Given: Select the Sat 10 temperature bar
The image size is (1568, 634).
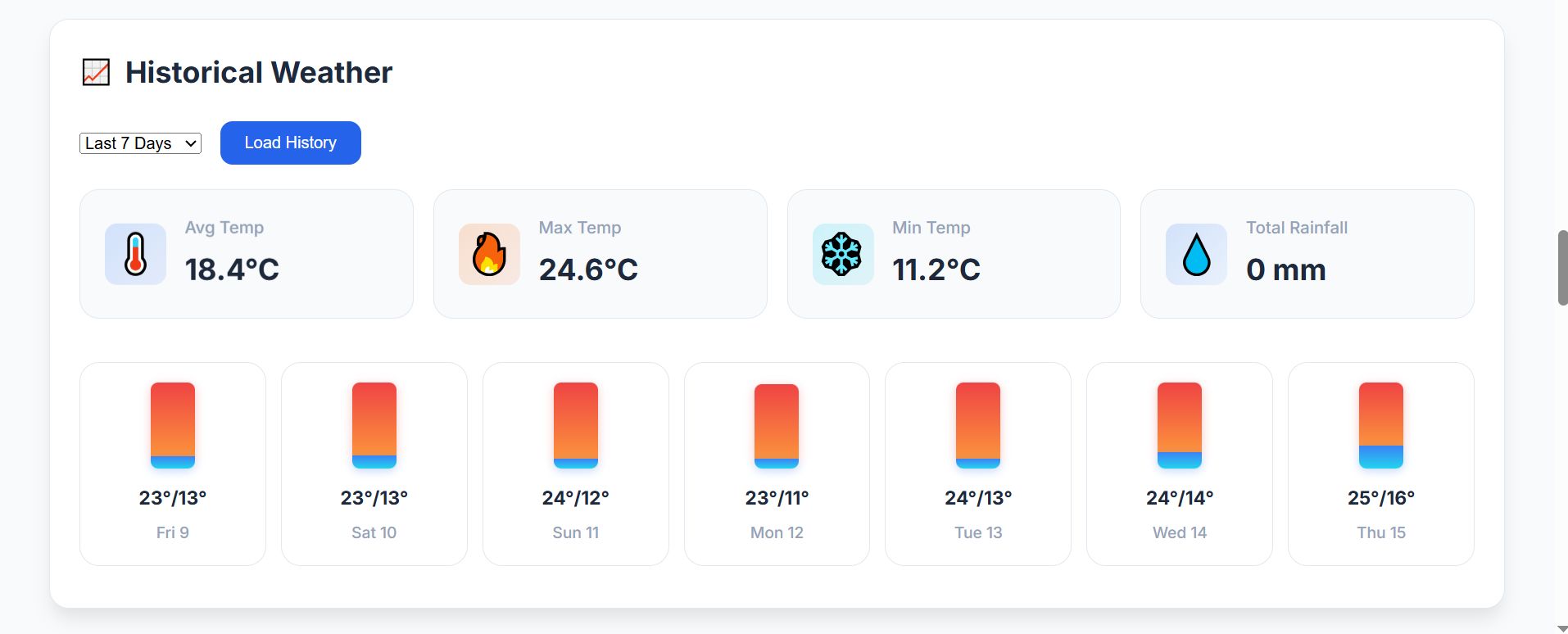Looking at the screenshot, I should click(374, 425).
